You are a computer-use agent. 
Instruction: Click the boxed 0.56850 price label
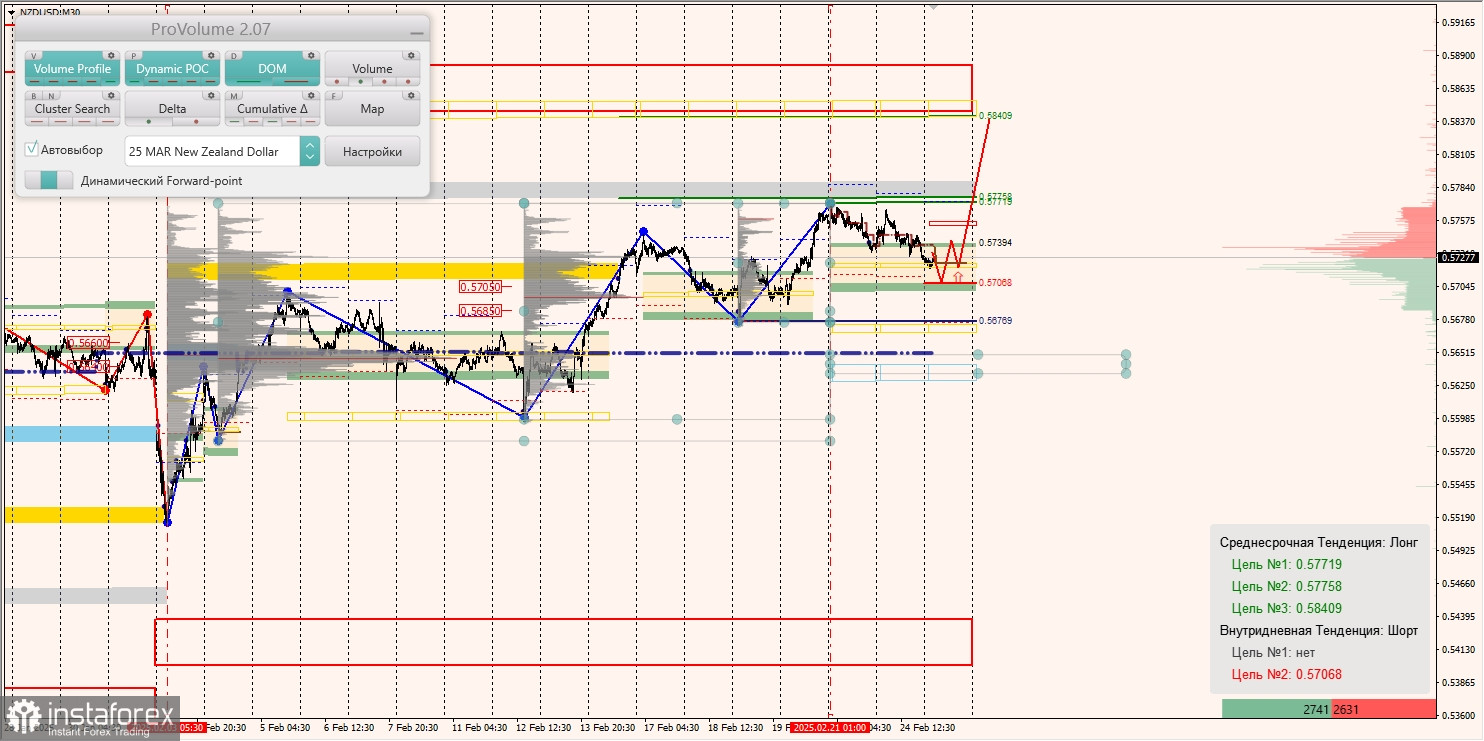479,310
